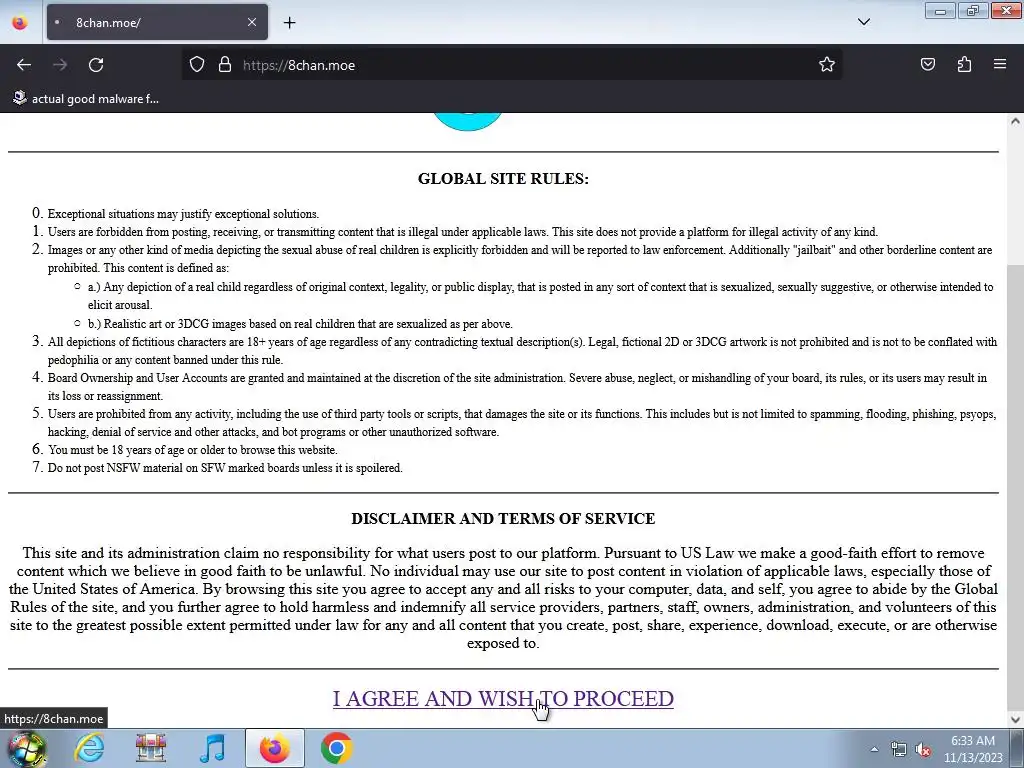1024x768 pixels.
Task: Click the page scrollbar down arrow
Action: point(1015,719)
